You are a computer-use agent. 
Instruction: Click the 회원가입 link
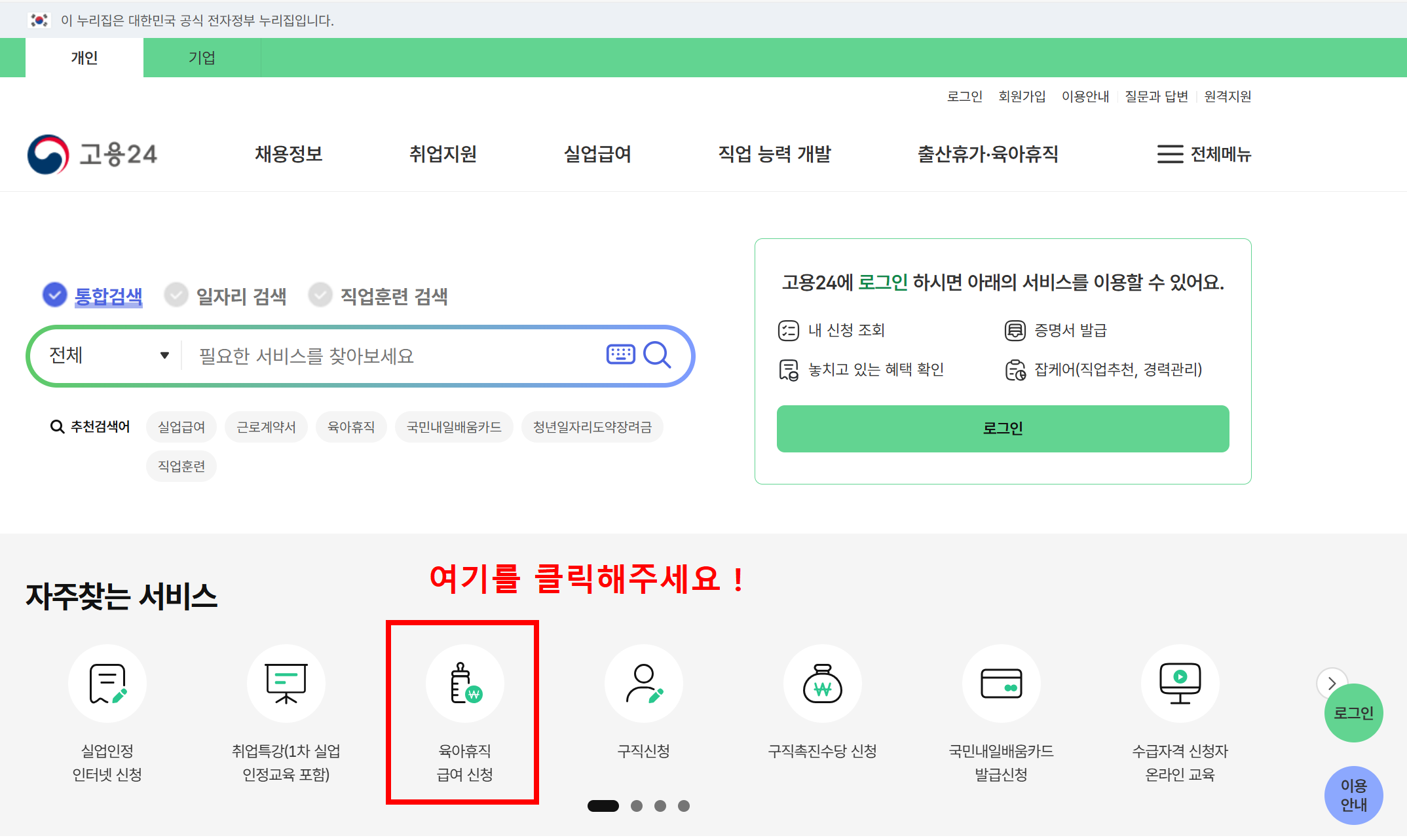pyautogui.click(x=1022, y=96)
